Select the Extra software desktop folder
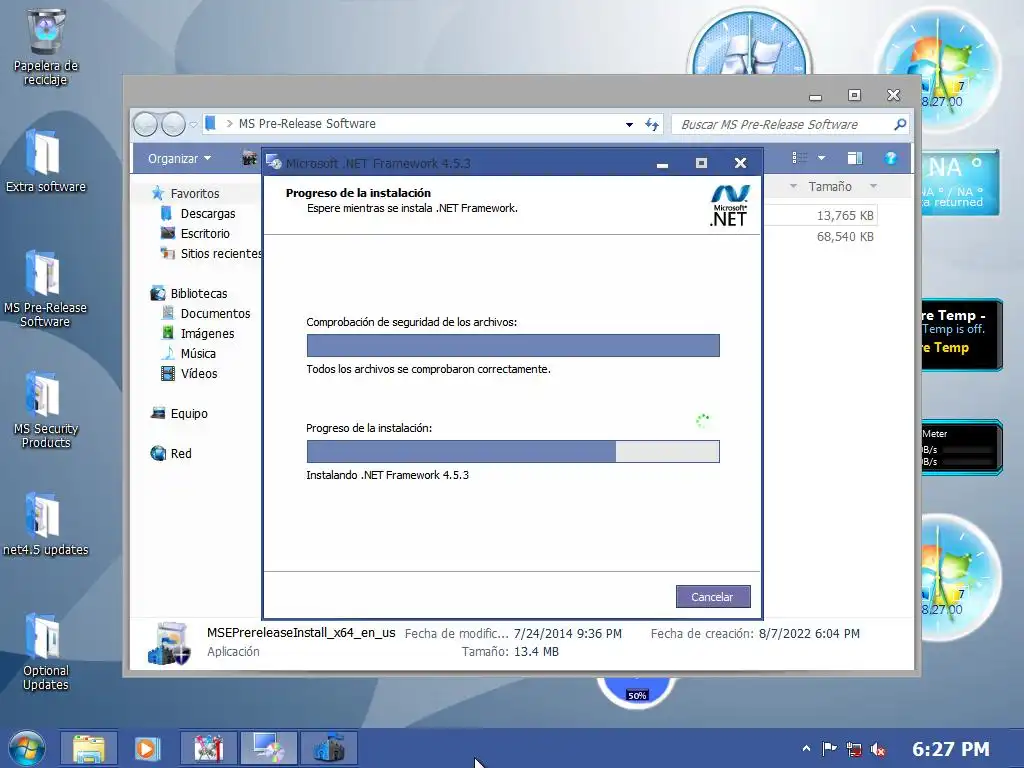 click(46, 161)
